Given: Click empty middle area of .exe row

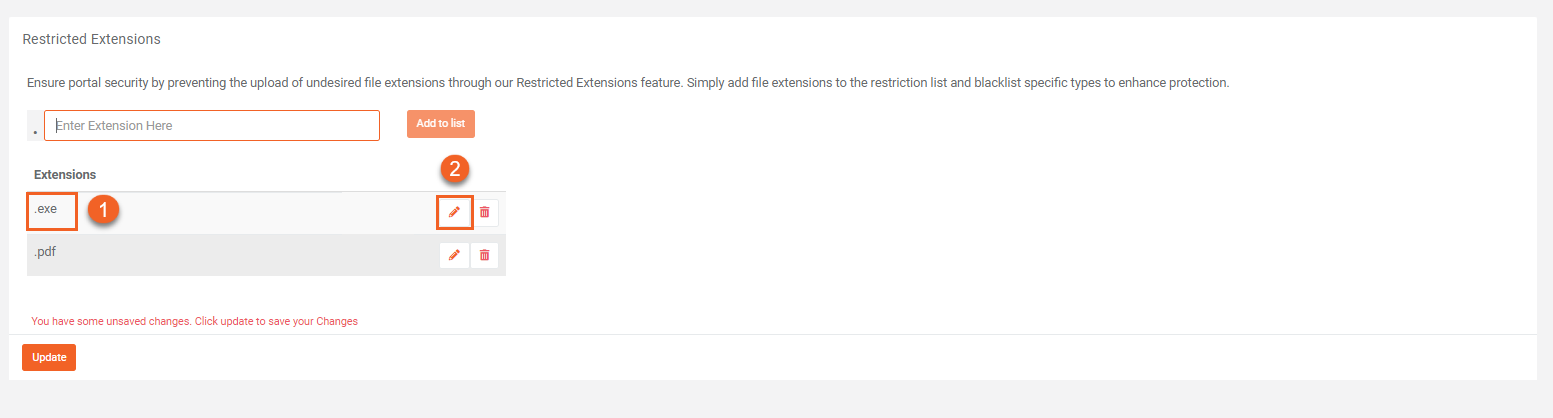Looking at the screenshot, I should 270,212.
